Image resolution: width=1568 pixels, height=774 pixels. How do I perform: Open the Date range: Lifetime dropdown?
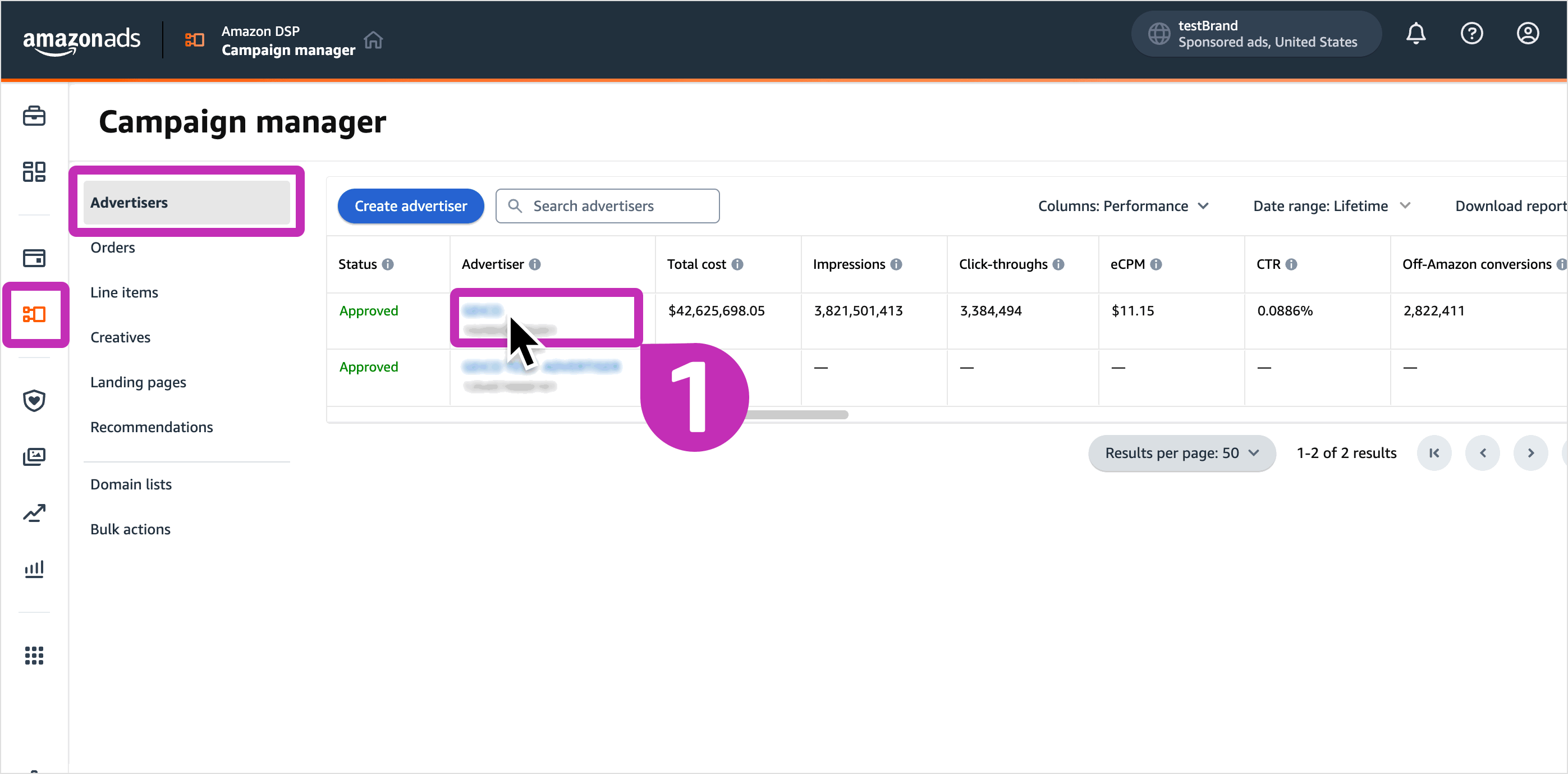[1331, 206]
